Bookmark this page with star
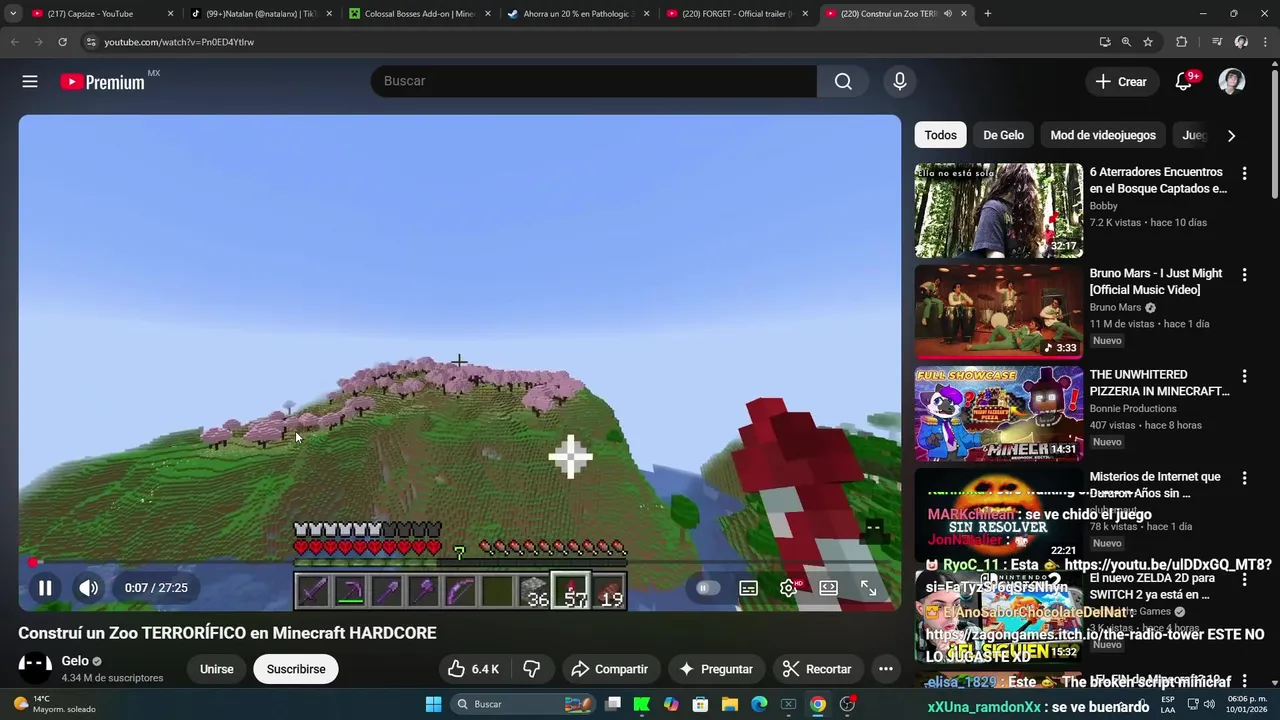 1148,42
